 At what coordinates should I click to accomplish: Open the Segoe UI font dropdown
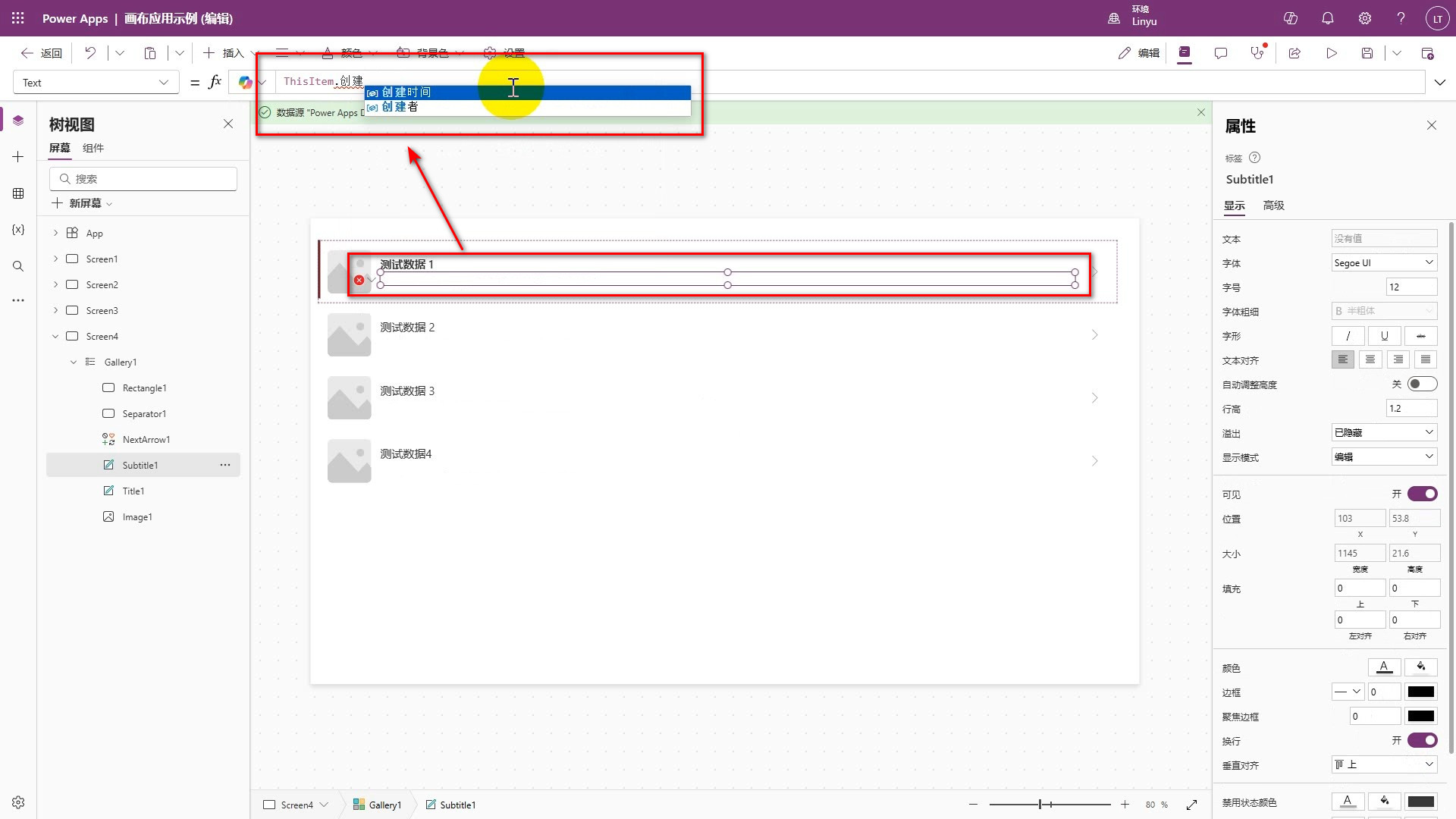pyautogui.click(x=1383, y=262)
